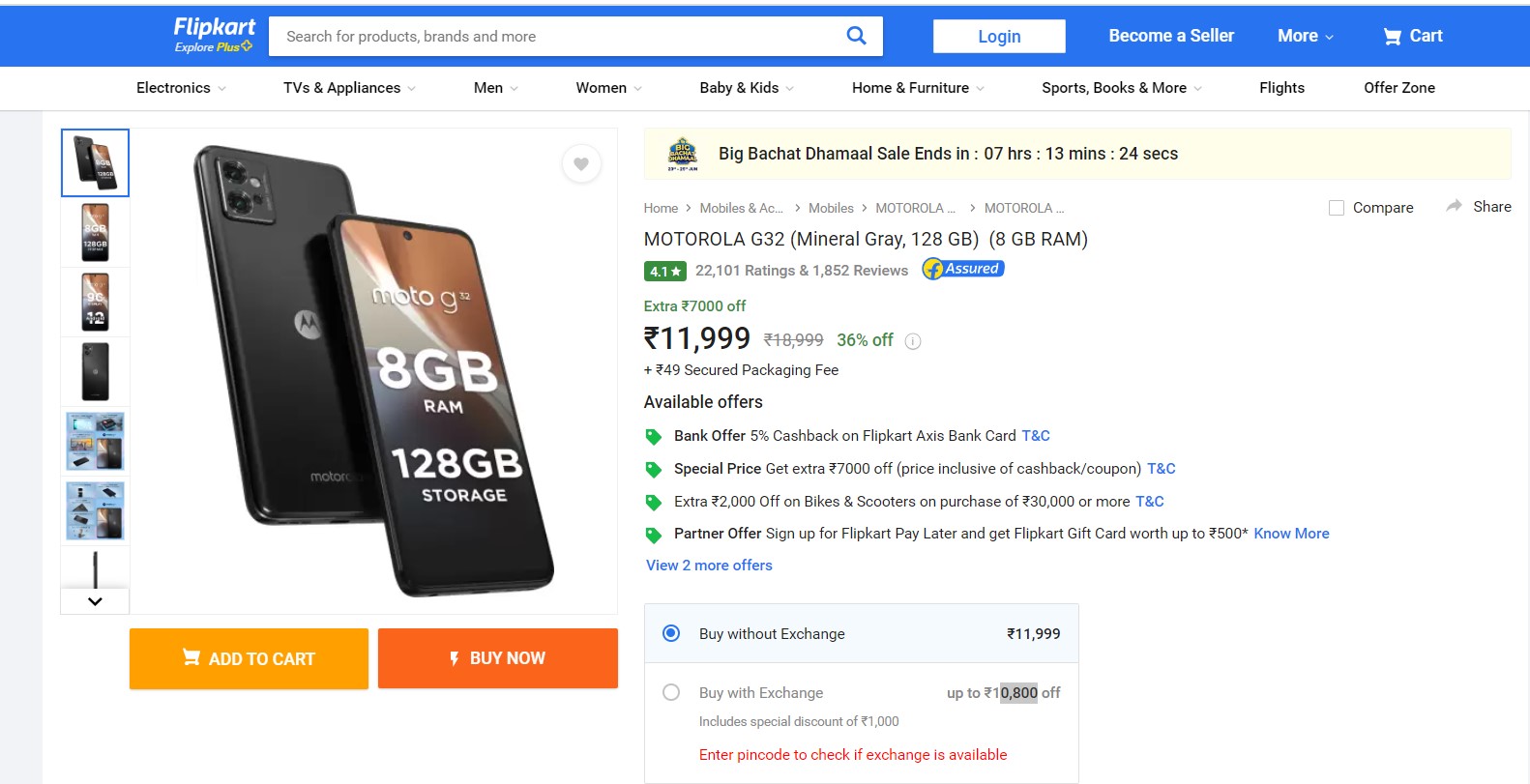Click the 4.1 star rating badge

coord(664,272)
